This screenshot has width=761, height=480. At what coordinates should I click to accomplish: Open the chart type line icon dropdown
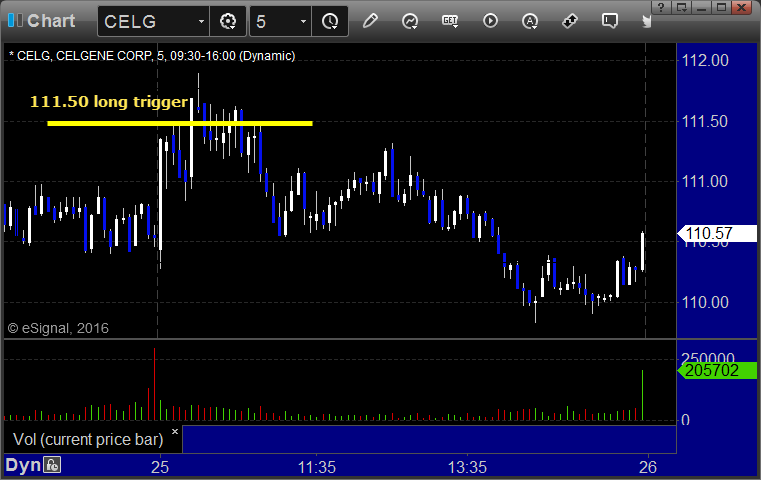coord(410,21)
